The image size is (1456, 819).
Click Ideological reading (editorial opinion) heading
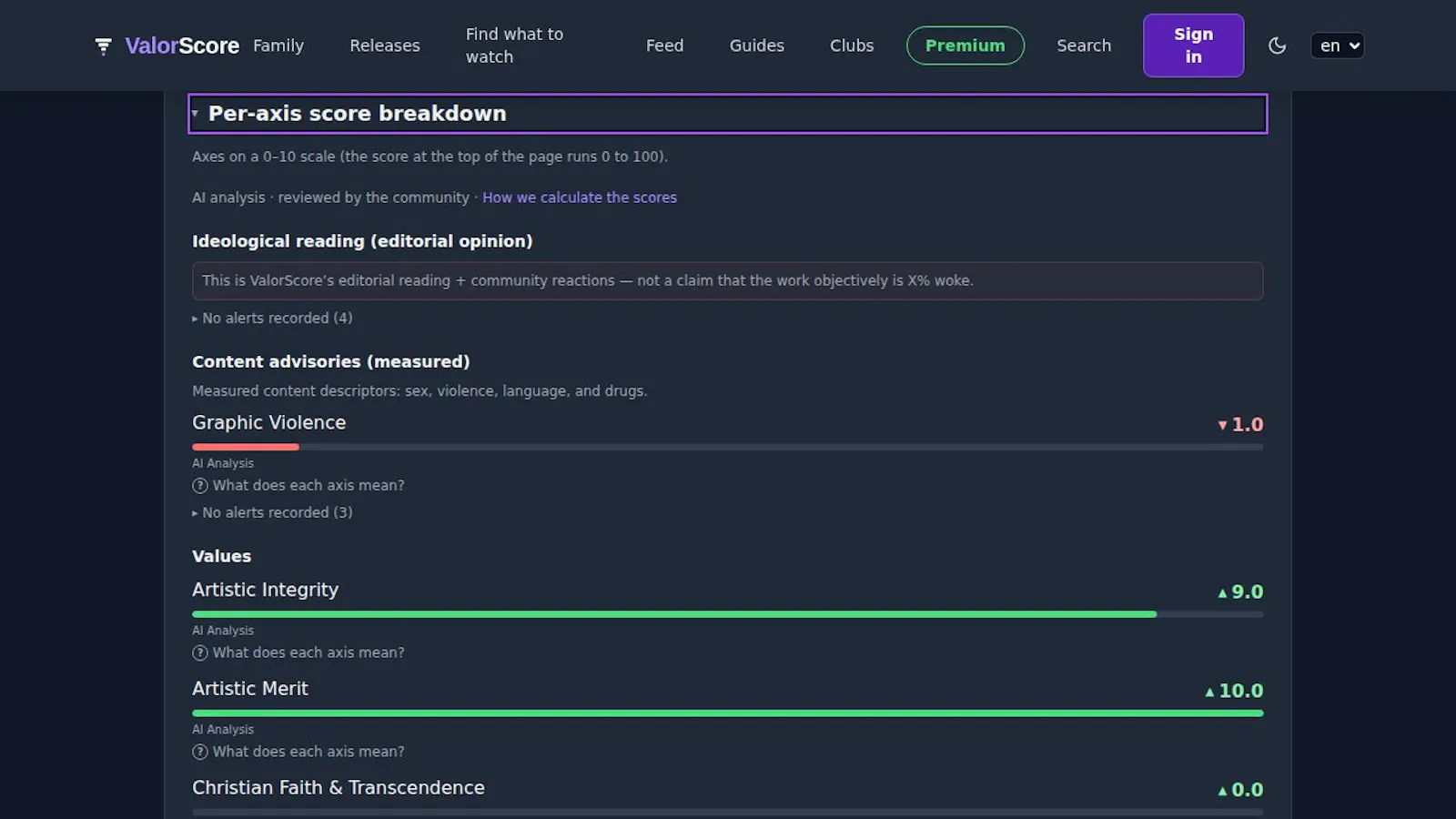pos(362,241)
